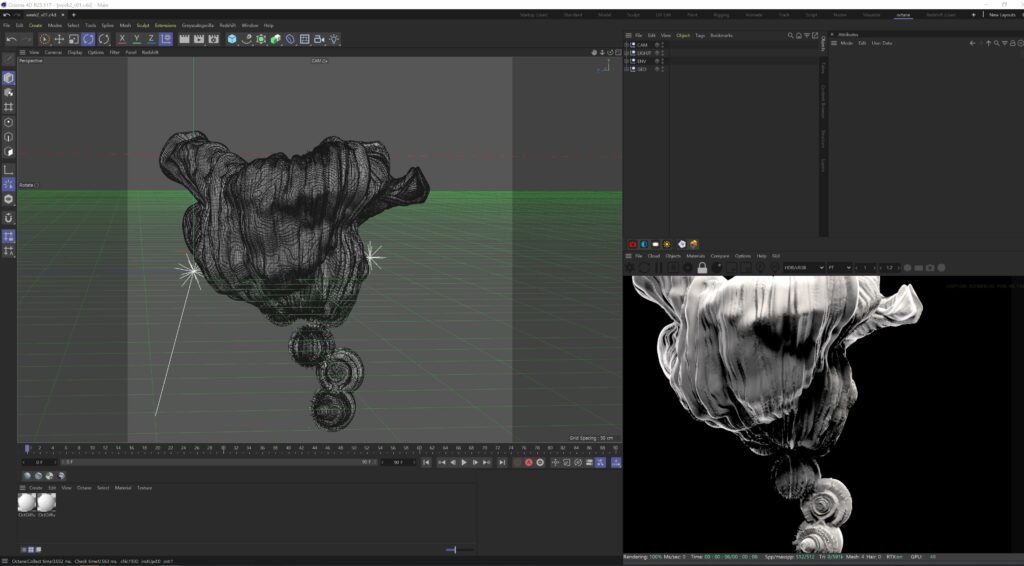The height and width of the screenshot is (566, 1024).
Task: Toggle Y axis lock
Action: click(137, 39)
